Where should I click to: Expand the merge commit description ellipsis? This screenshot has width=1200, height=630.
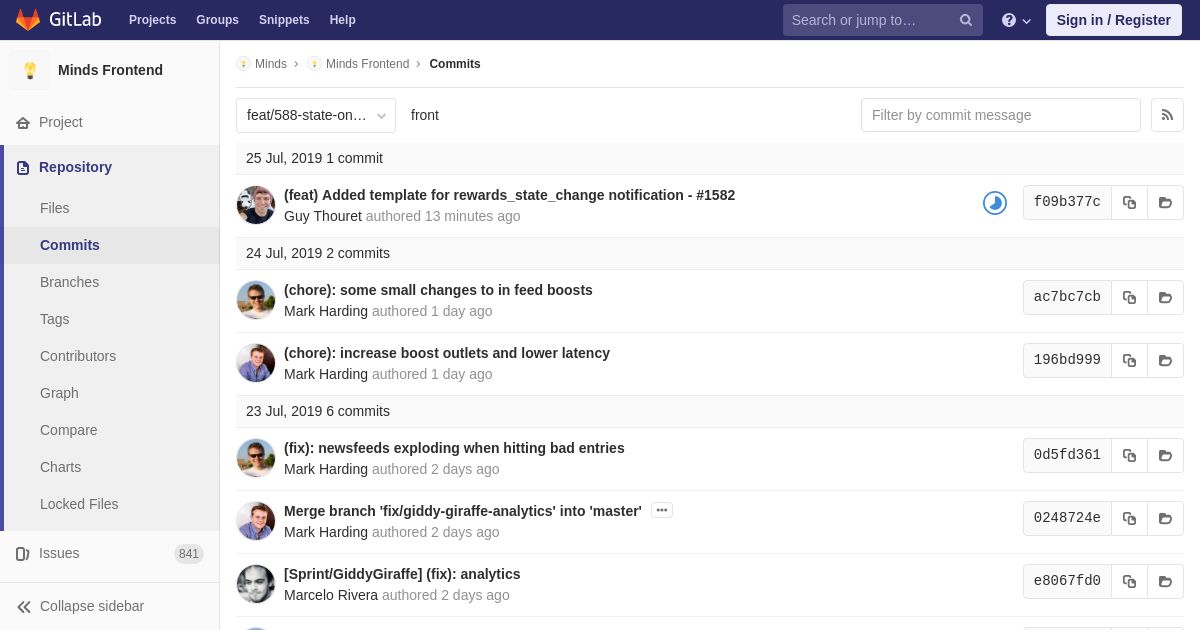662,510
